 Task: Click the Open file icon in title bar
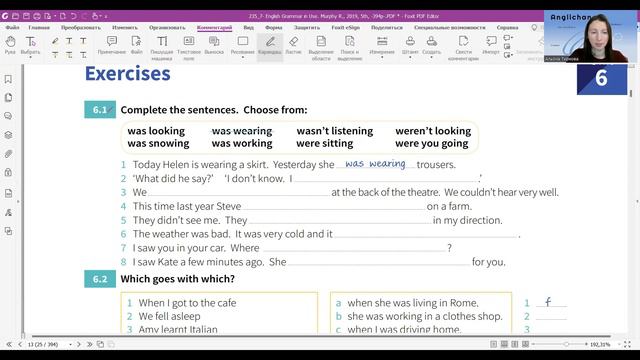point(16,16)
